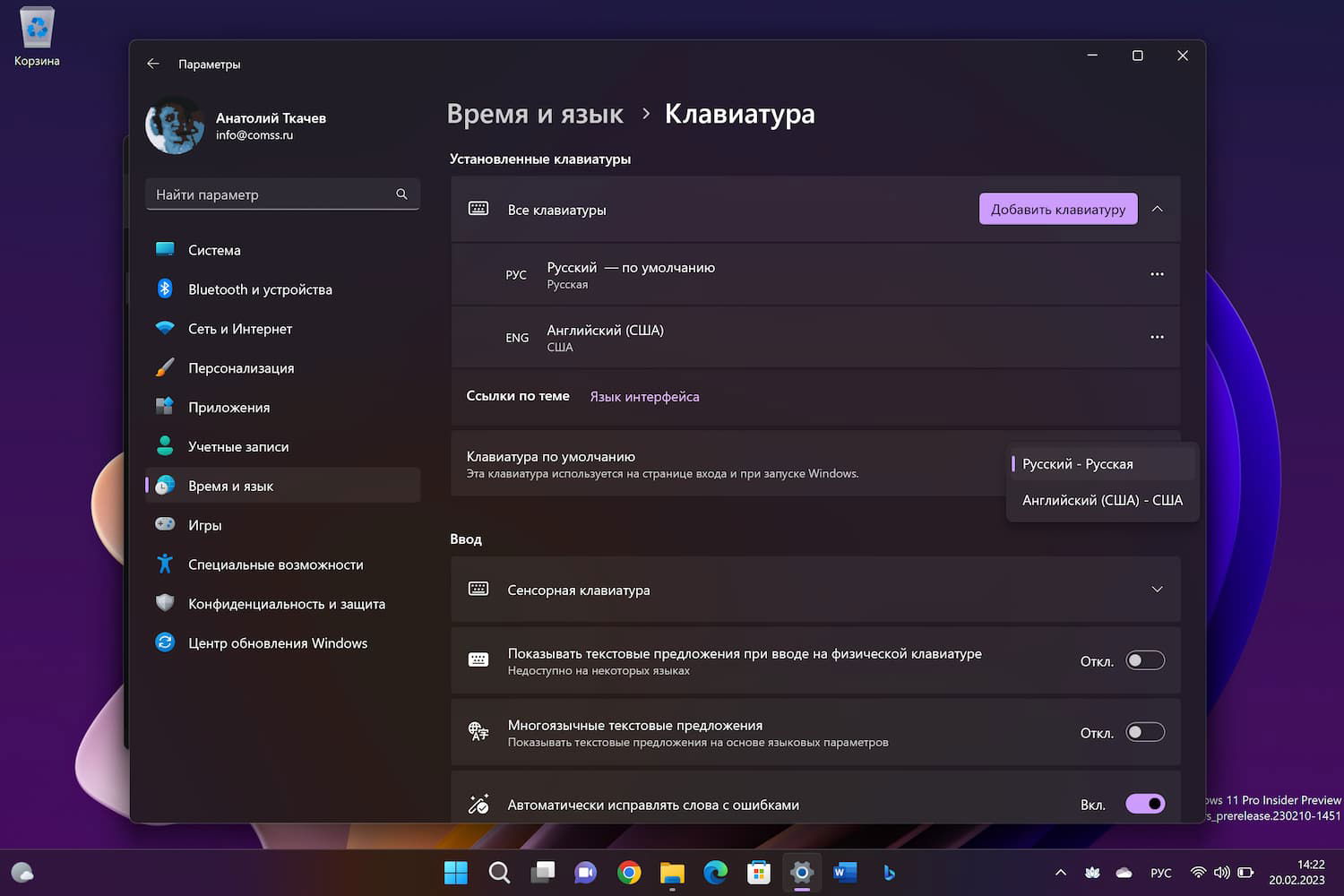Click the Найти параметр search field
The width and height of the screenshot is (1344, 896).
coord(282,194)
